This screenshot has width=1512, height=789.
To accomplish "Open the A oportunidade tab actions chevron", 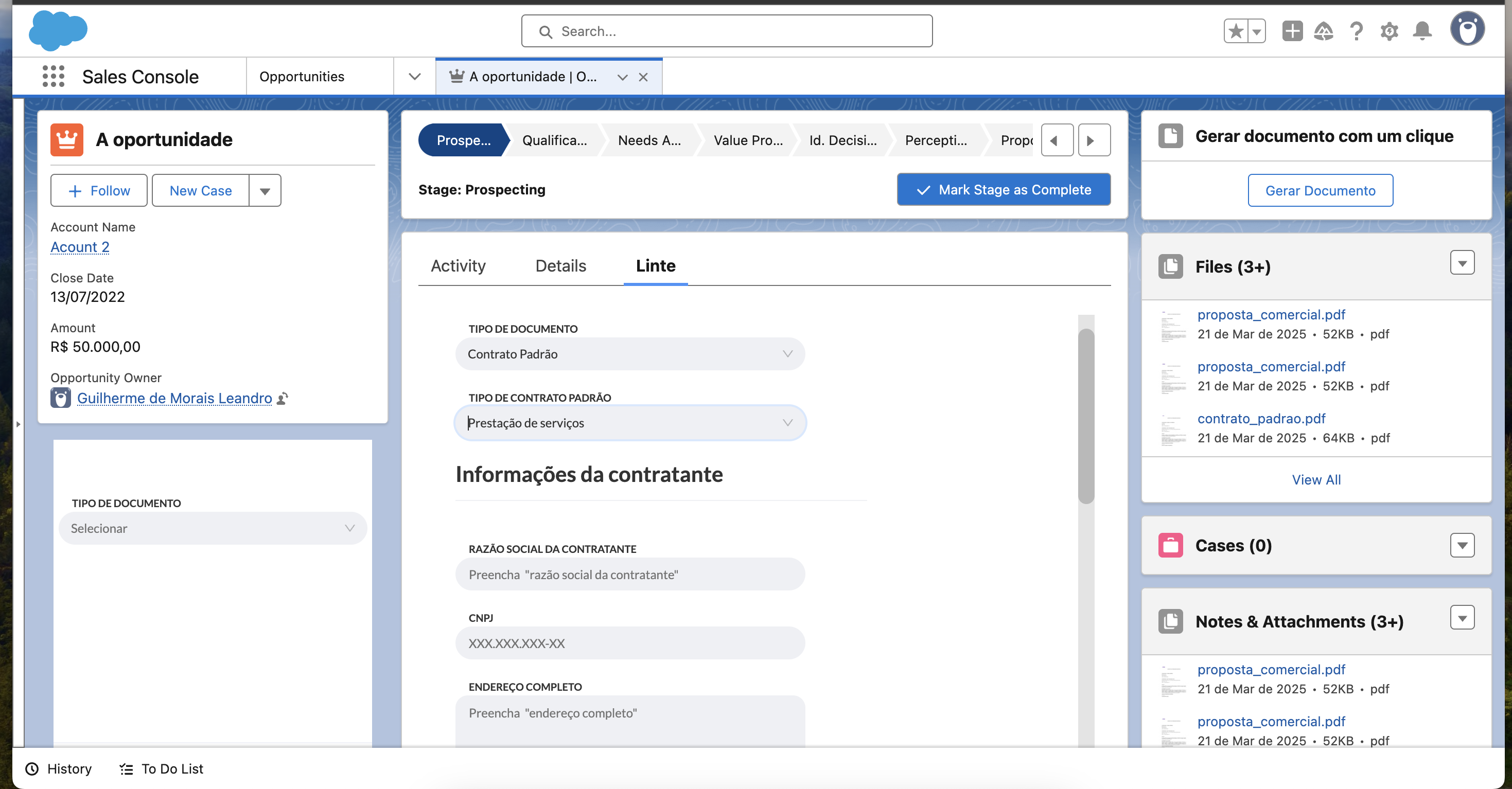I will tap(622, 77).
